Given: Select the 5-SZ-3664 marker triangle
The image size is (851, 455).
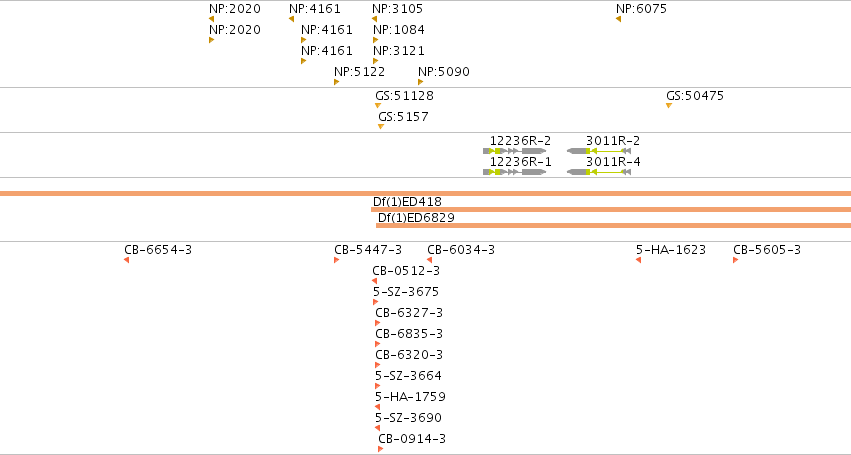Looking at the screenshot, I should pyautogui.click(x=378, y=386).
